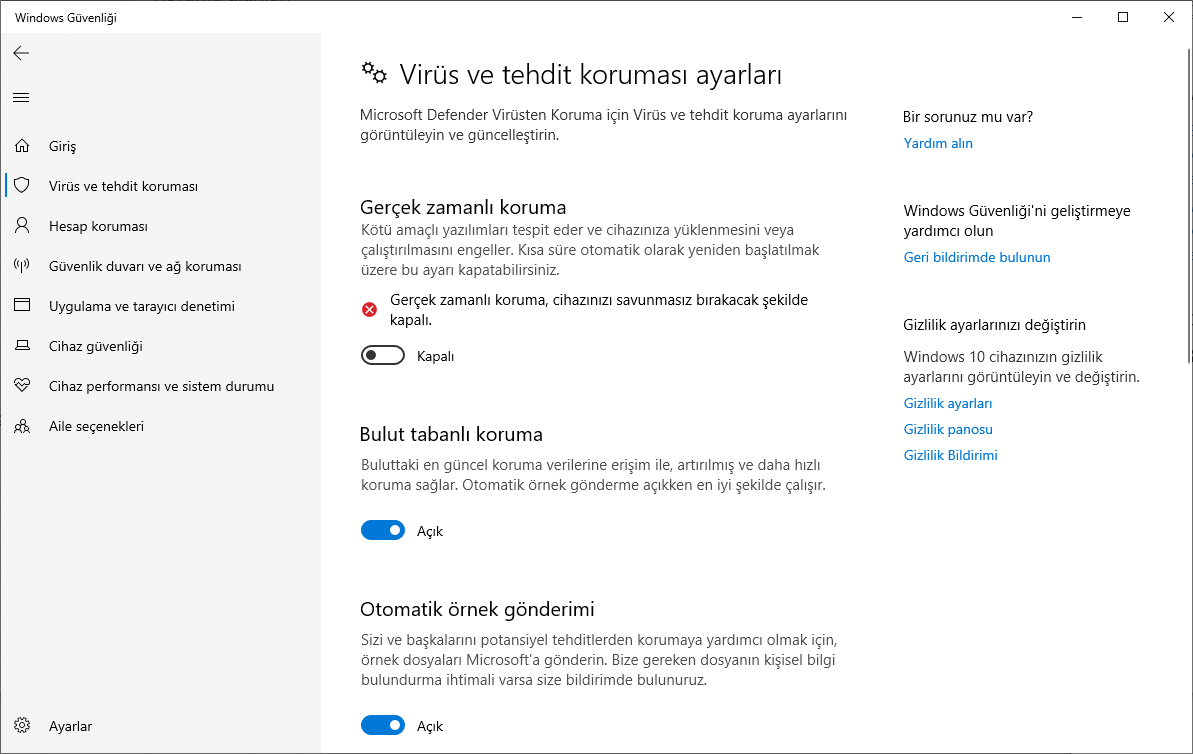Screen dimensions: 1193x754
Task: Open Geri bildirimde bulunun link
Action: tap(976, 257)
